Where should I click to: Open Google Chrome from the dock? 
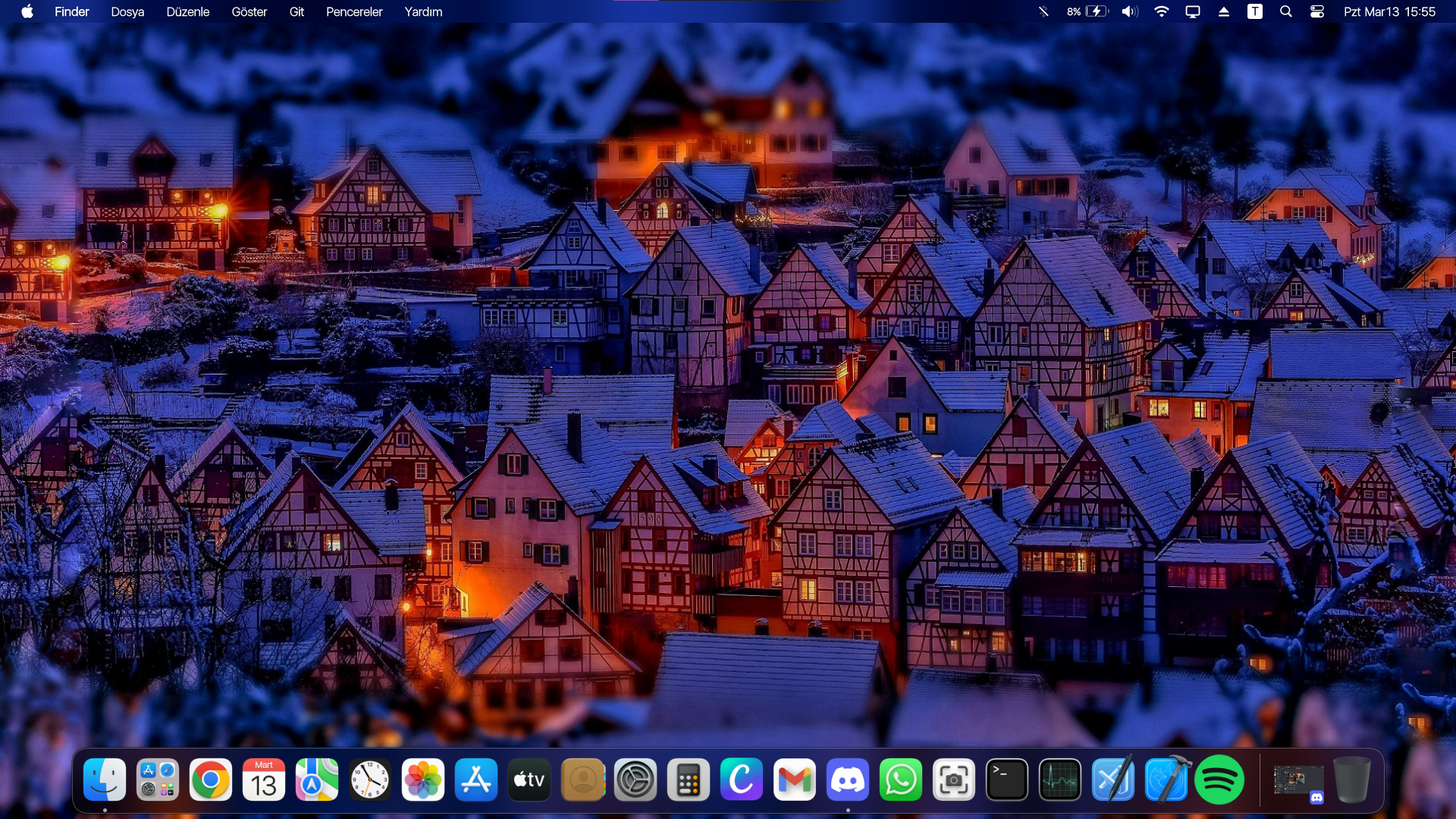(x=210, y=780)
